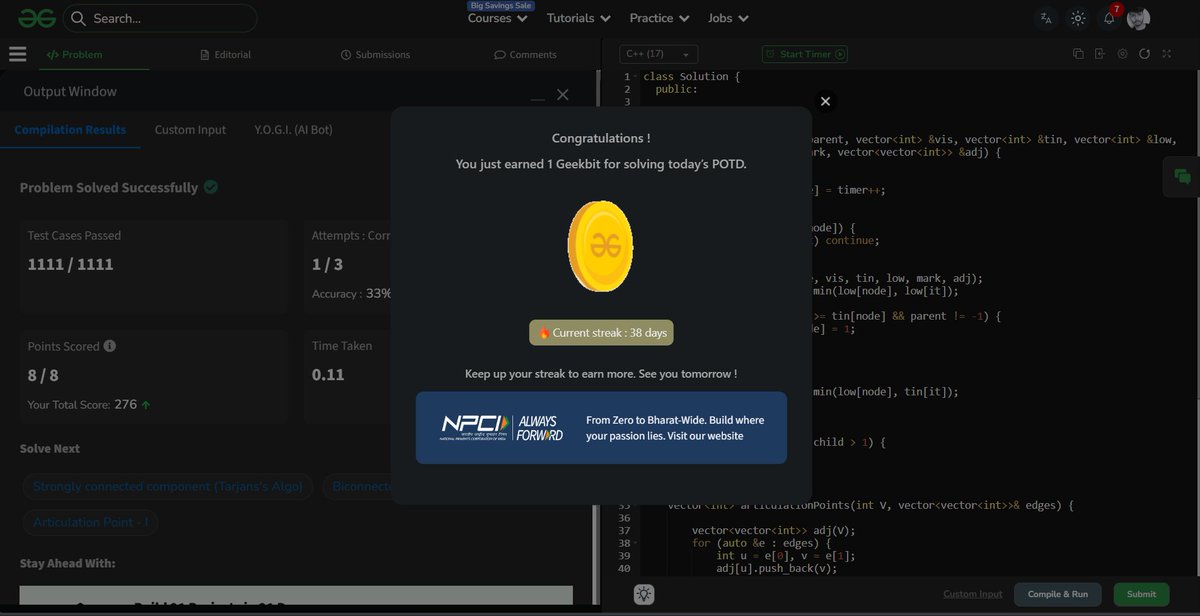Screen dimensions: 1200x616
Task: Expand the Jobs dropdown
Action: coord(728,18)
